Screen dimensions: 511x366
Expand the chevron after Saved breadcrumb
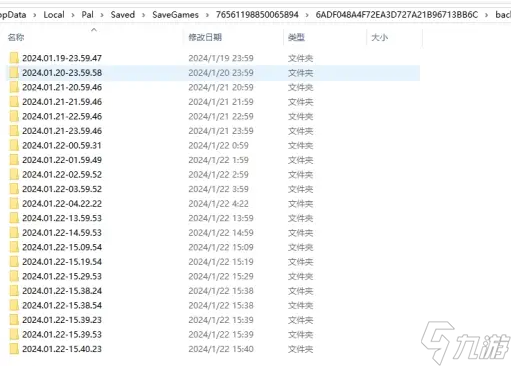pos(144,15)
